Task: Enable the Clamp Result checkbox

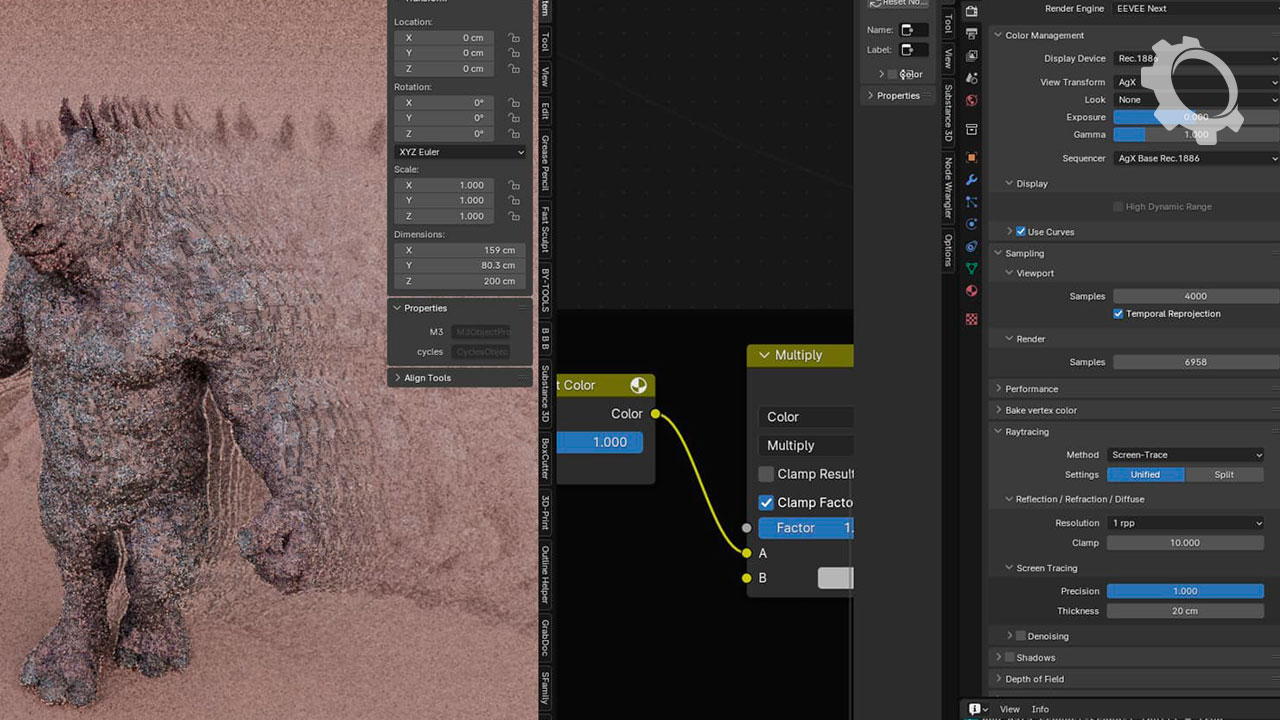Action: [x=766, y=474]
